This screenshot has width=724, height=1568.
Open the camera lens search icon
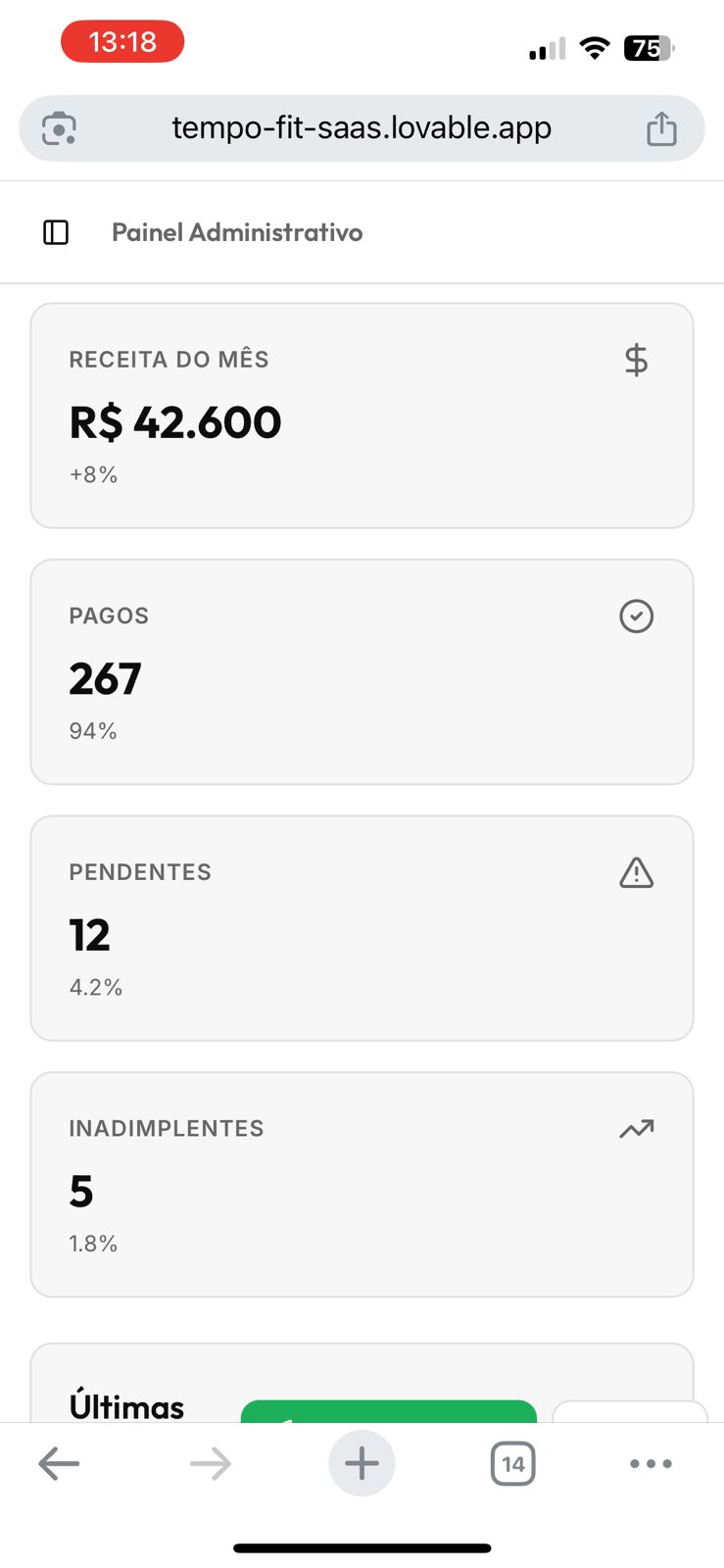click(59, 128)
